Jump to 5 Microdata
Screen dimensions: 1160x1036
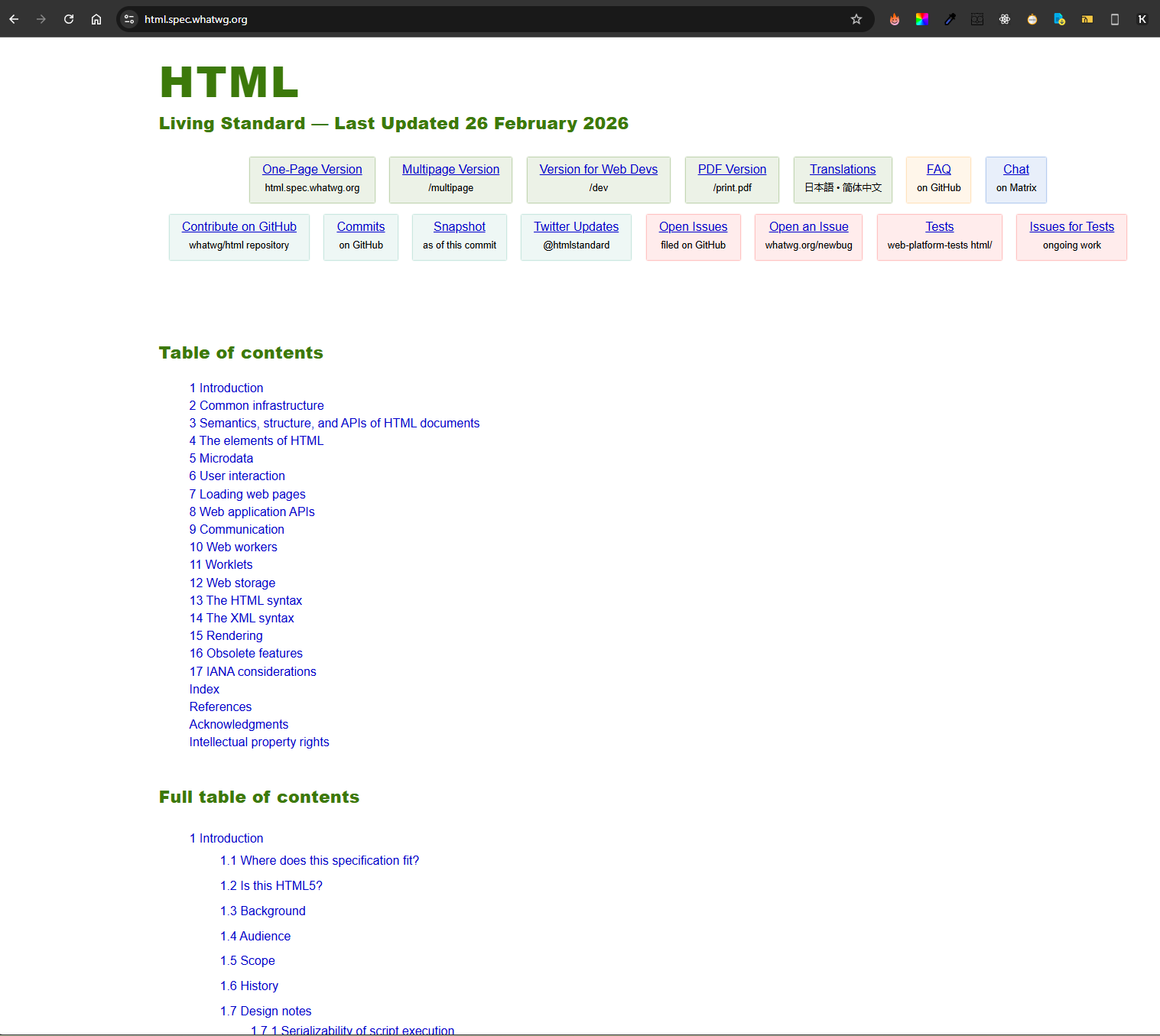(221, 458)
